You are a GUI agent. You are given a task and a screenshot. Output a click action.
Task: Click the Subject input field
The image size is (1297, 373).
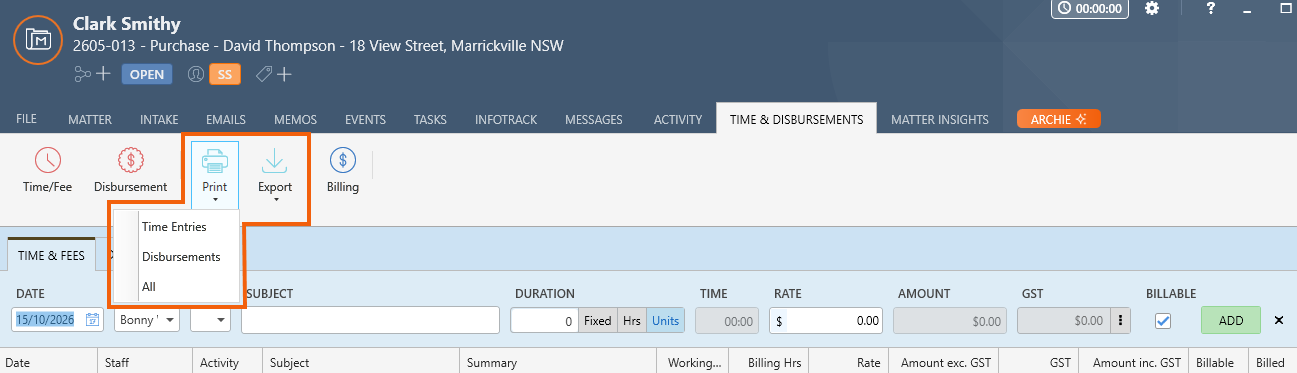click(x=370, y=320)
